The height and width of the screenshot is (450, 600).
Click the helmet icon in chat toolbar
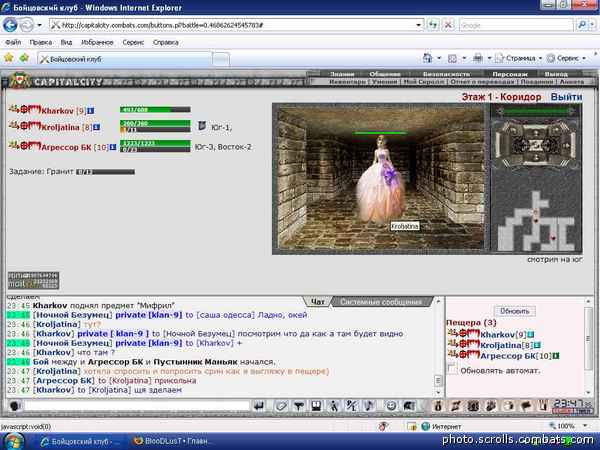pos(409,406)
